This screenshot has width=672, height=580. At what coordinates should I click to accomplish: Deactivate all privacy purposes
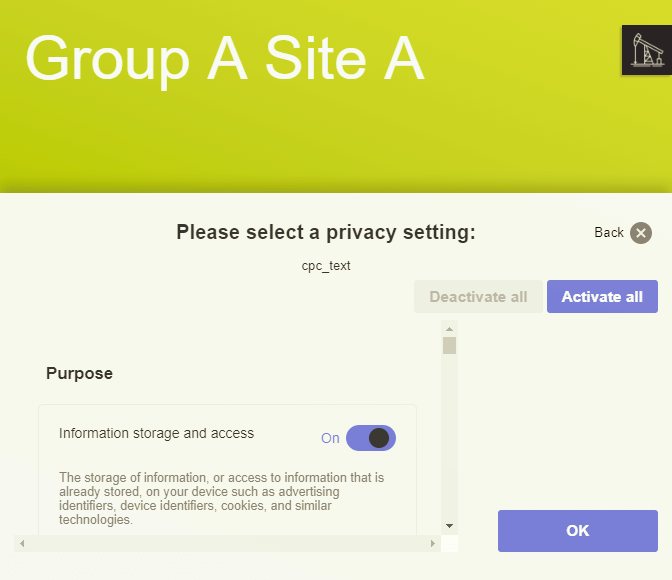tap(478, 297)
